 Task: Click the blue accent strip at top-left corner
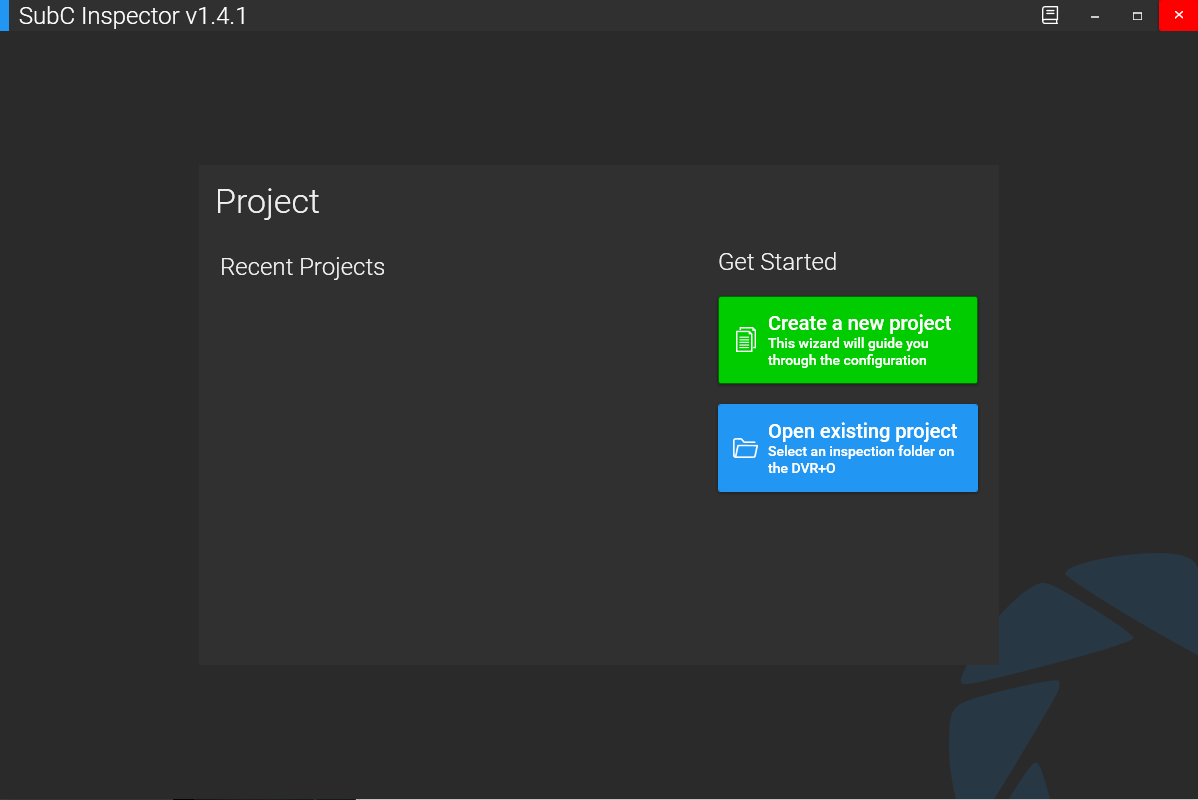pos(4,16)
